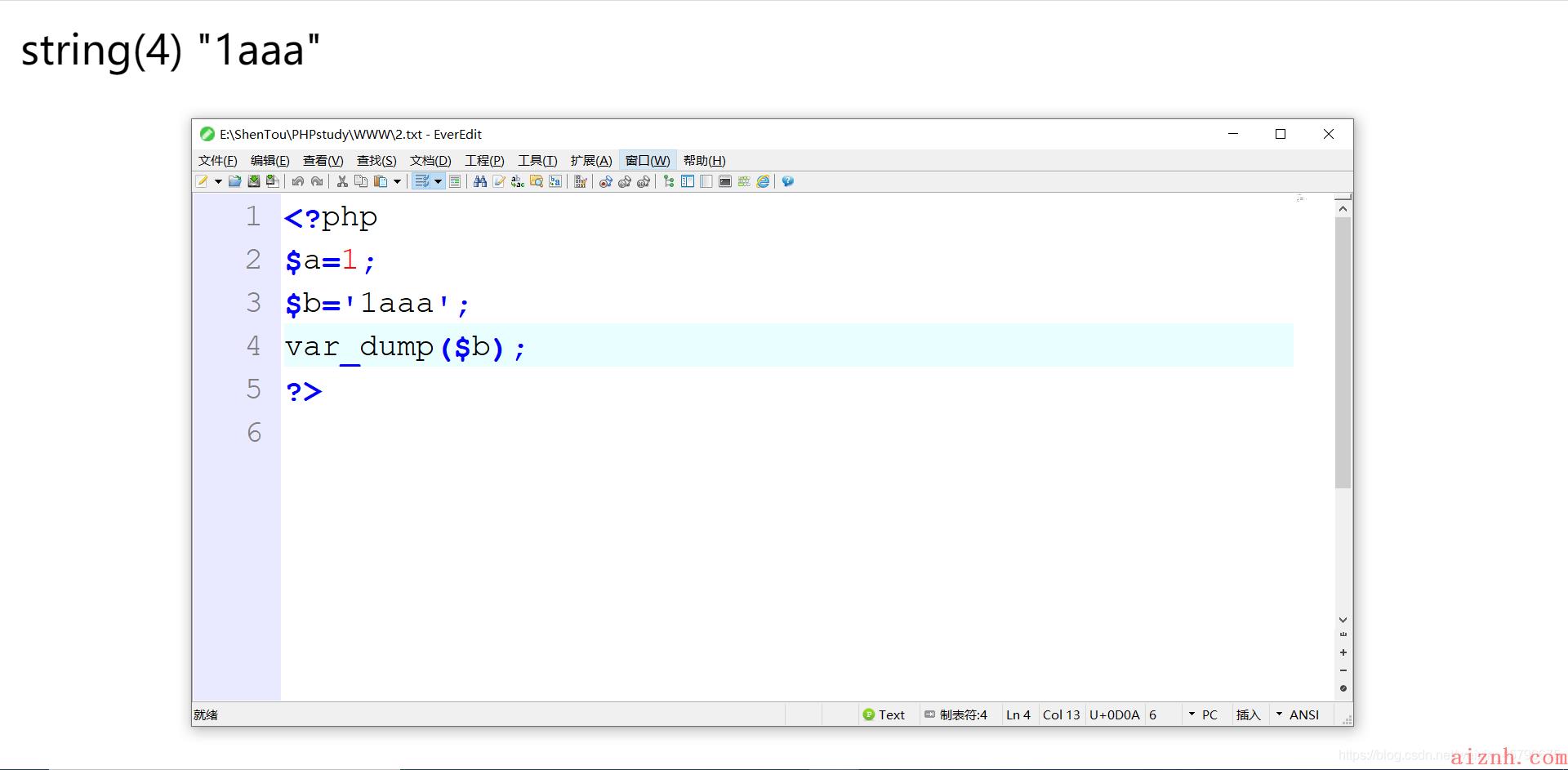The image size is (1568, 770).
Task: Click Ln 4 in the status bar
Action: pyautogui.click(x=1018, y=714)
